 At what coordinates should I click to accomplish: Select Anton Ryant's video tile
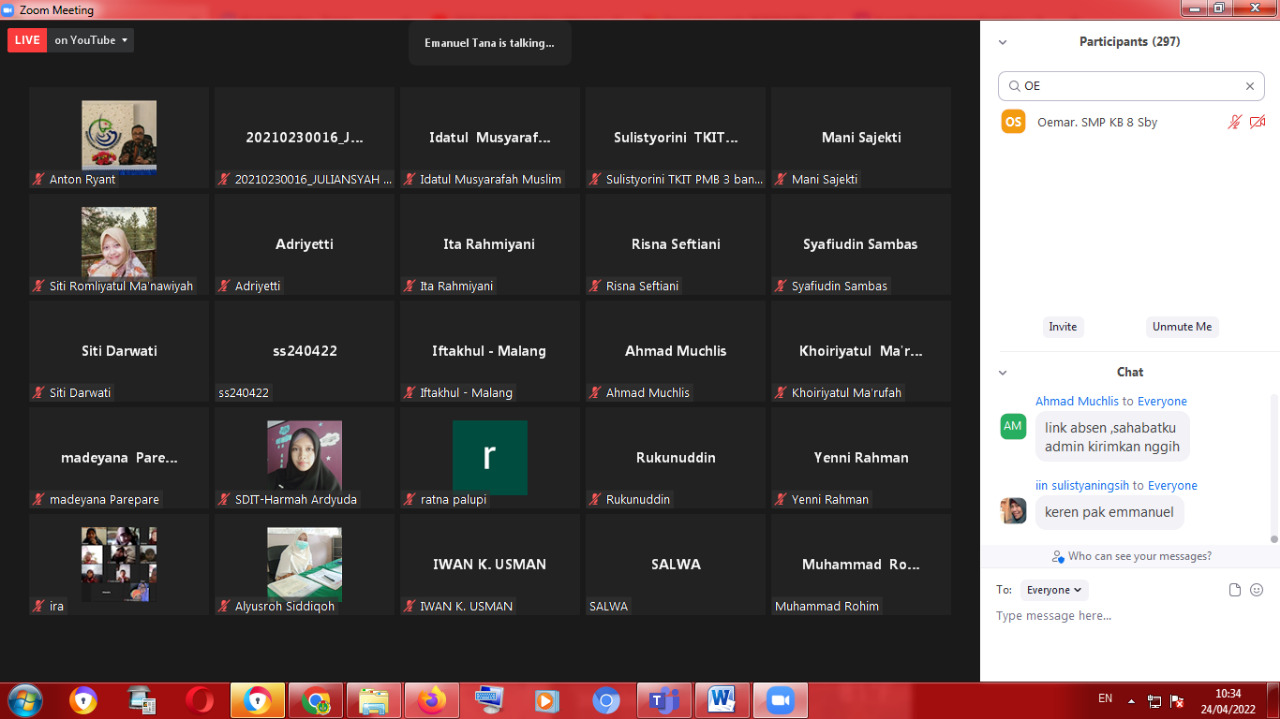coord(119,138)
